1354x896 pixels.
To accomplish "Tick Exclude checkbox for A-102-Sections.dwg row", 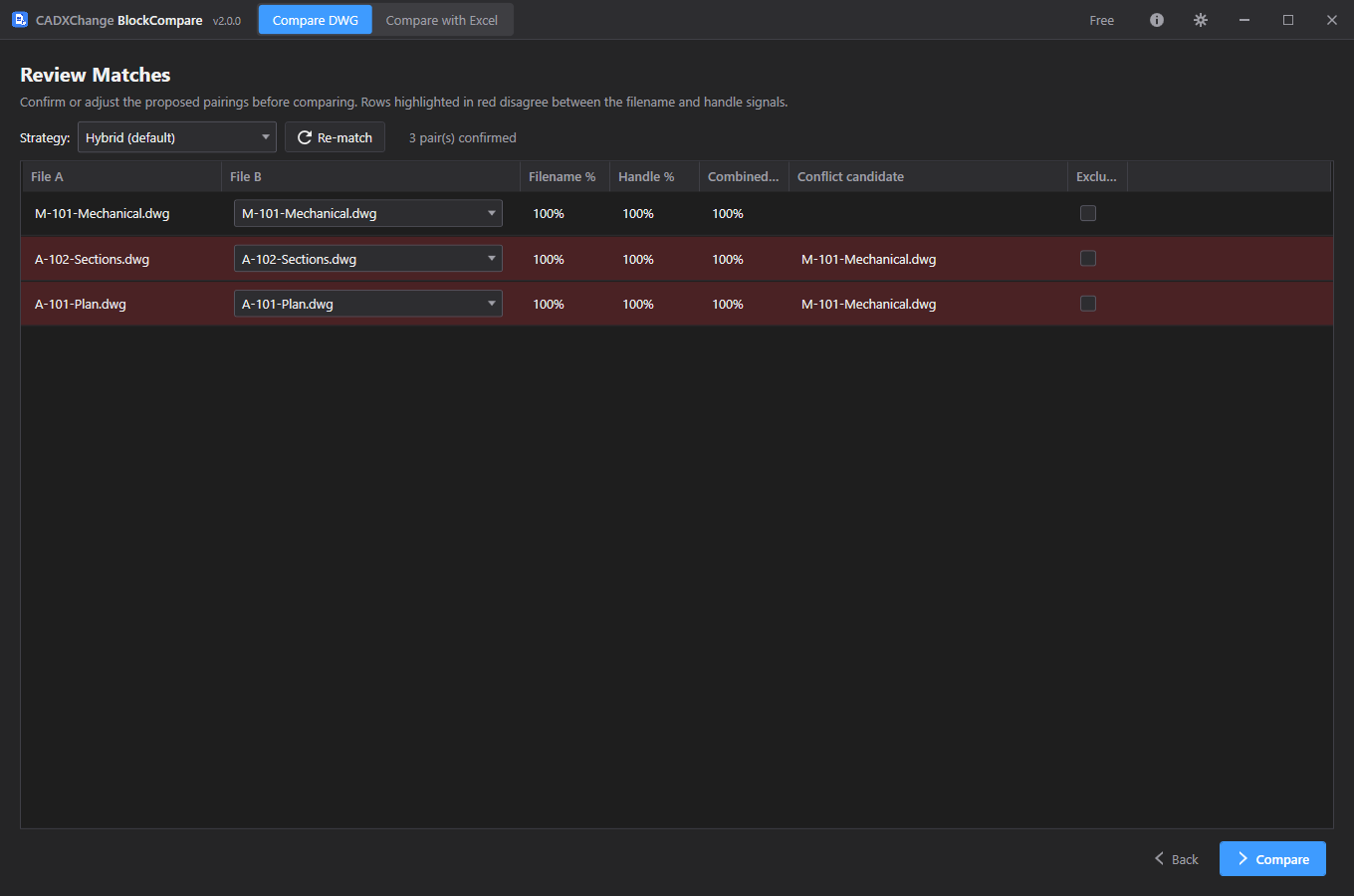I will (1088, 259).
